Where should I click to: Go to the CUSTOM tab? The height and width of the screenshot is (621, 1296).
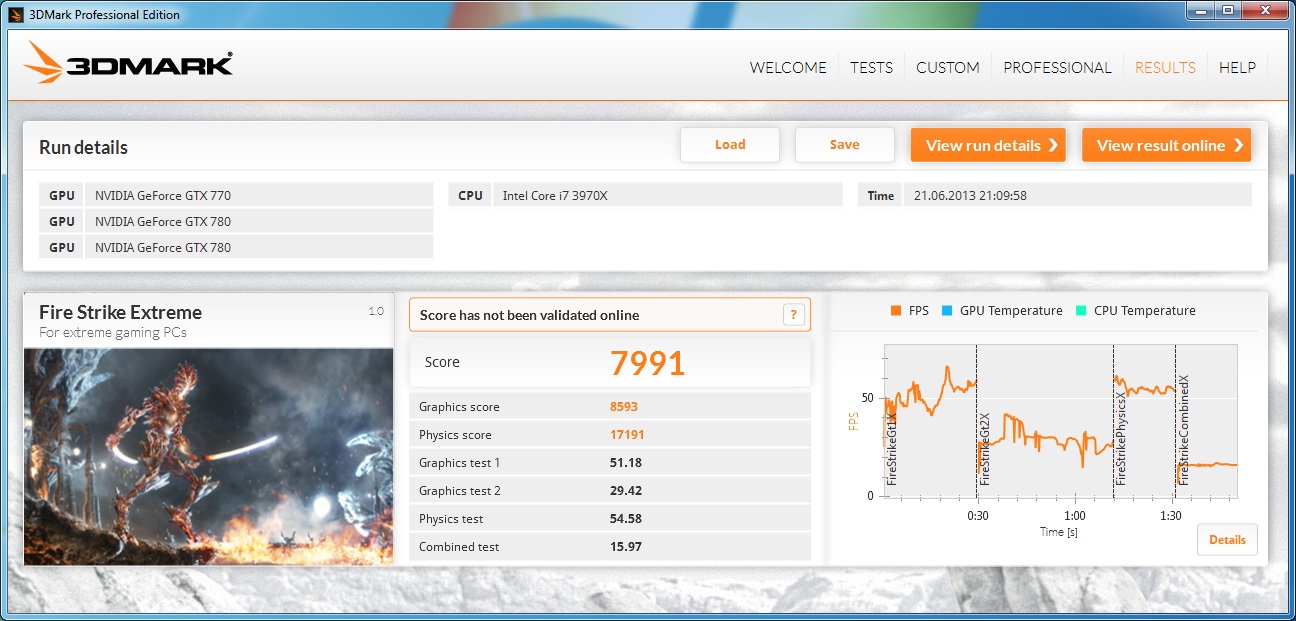(x=948, y=68)
